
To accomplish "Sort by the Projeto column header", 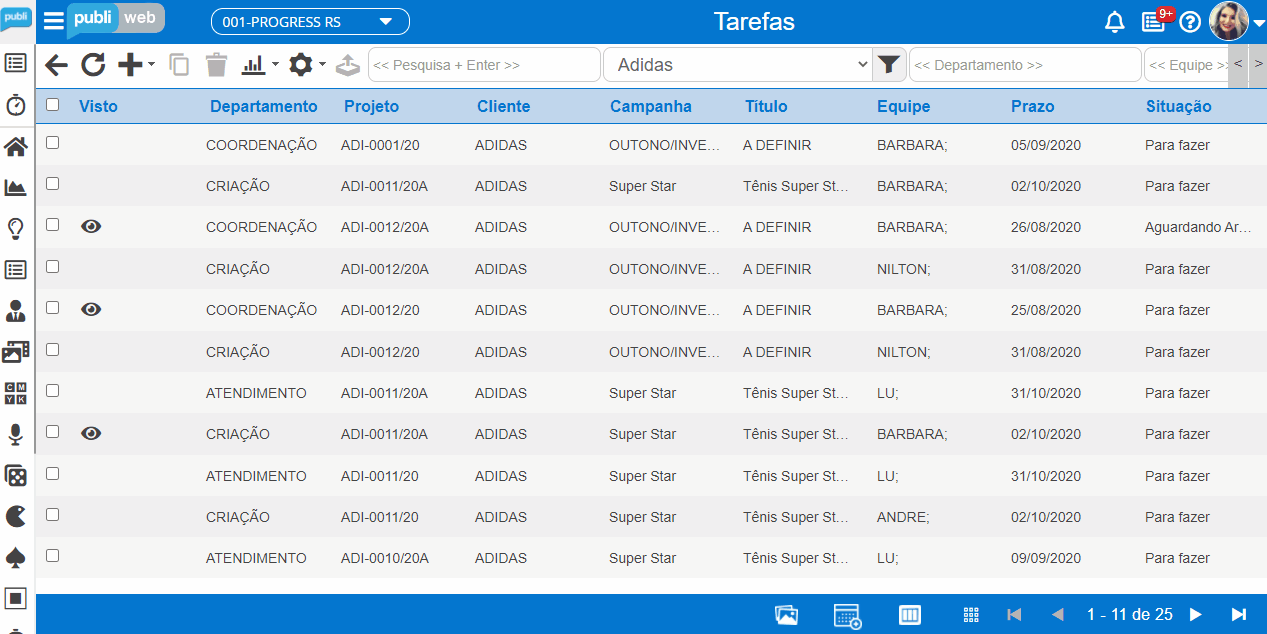I will pos(371,107).
